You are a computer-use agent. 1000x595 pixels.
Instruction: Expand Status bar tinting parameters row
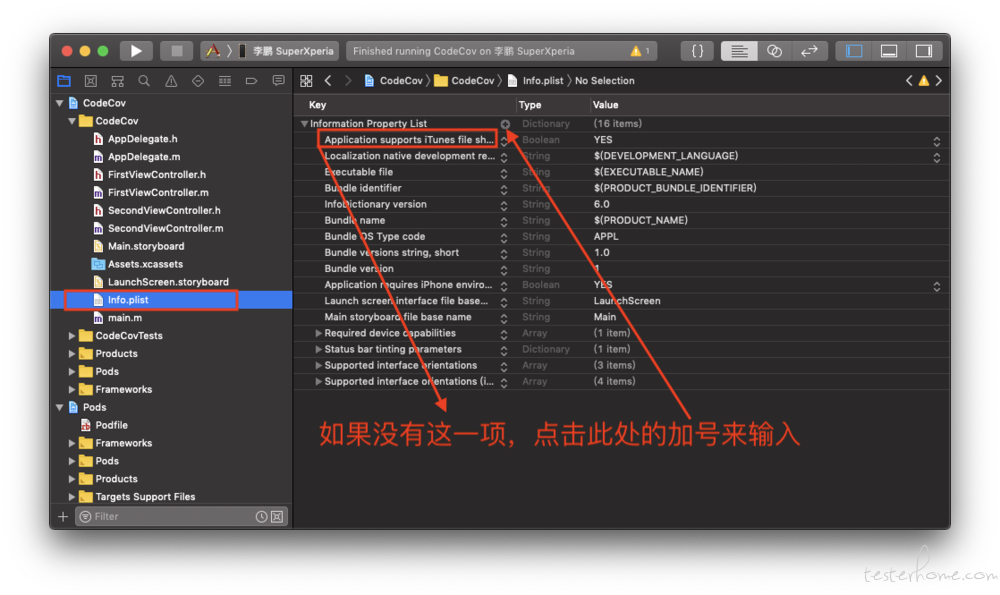tap(318, 349)
